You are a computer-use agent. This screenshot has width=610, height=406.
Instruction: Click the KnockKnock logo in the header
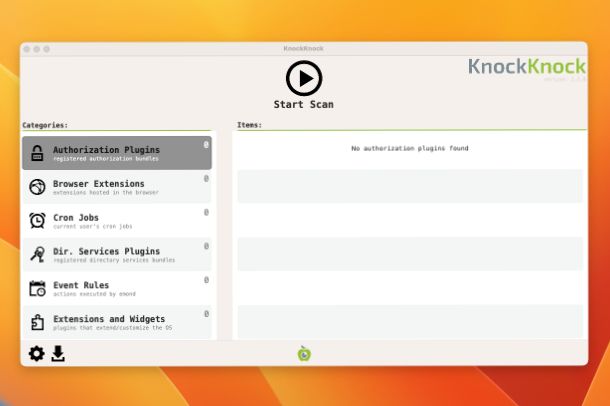(x=527, y=66)
